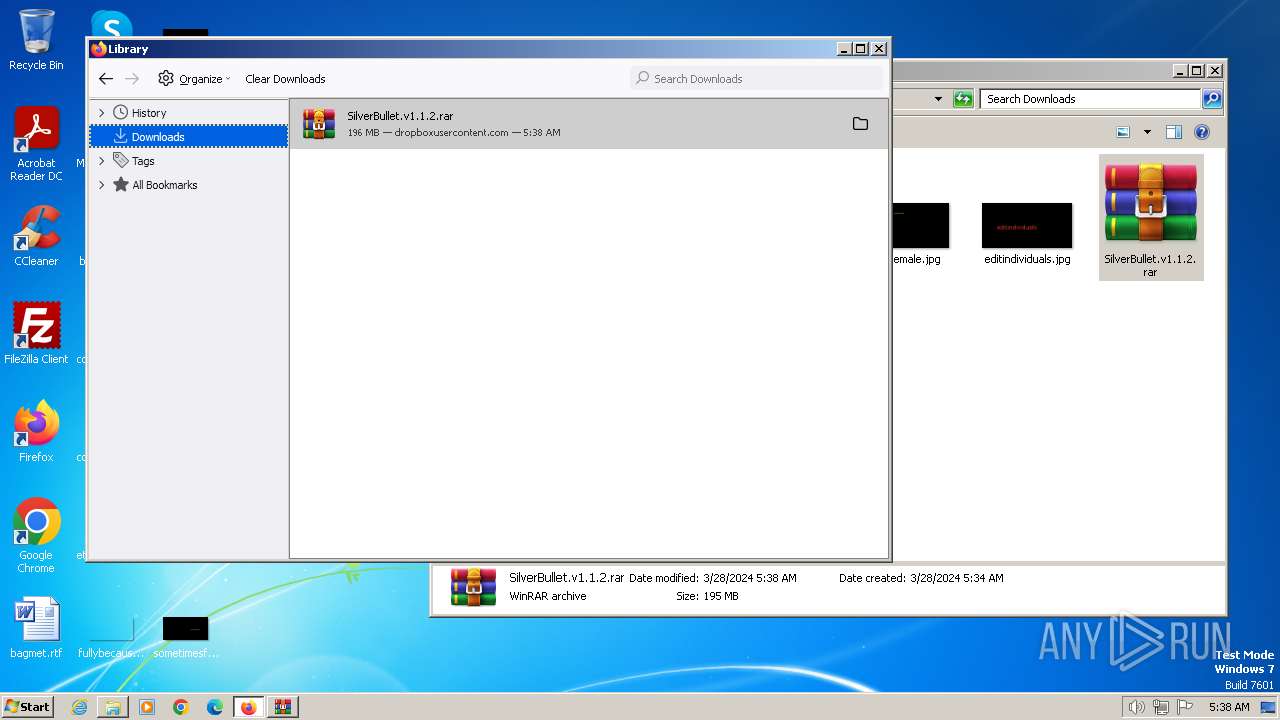
Task: Click Explorer's green refresh button
Action: 963,99
